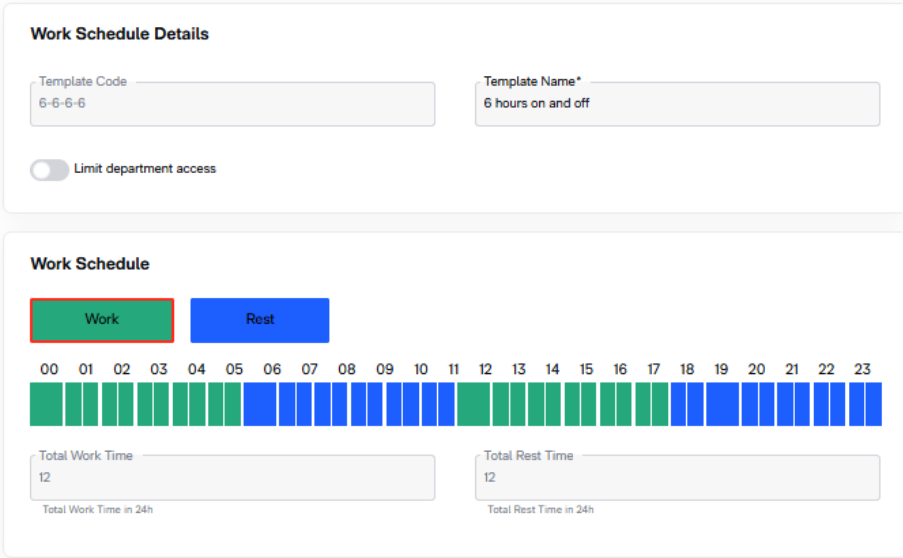Viewport: 903px width, 558px height.
Task: Click the second half-hour block under hour 14
Action: click(553, 404)
